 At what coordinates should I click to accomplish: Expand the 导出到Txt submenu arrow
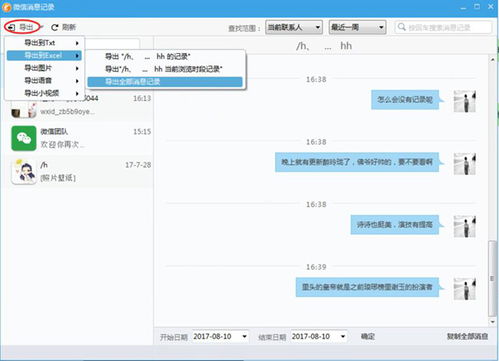[77, 43]
